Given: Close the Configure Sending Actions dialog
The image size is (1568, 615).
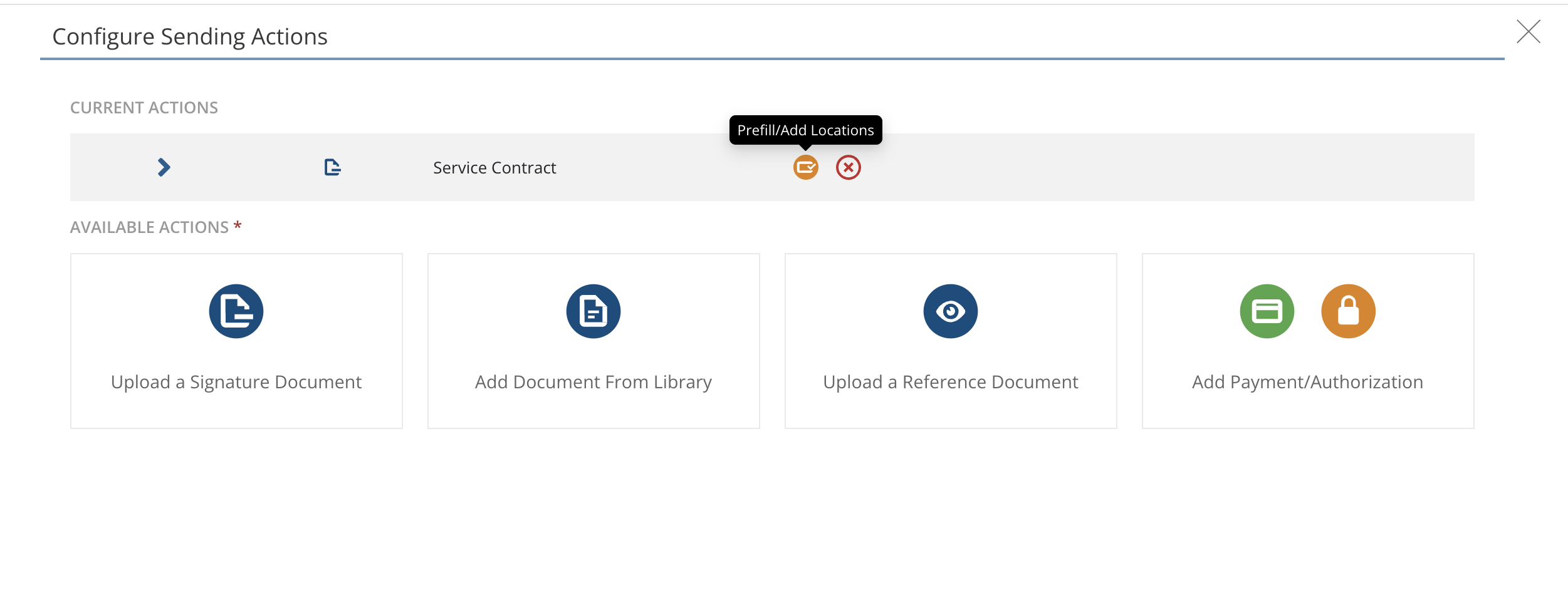Looking at the screenshot, I should 1529,31.
